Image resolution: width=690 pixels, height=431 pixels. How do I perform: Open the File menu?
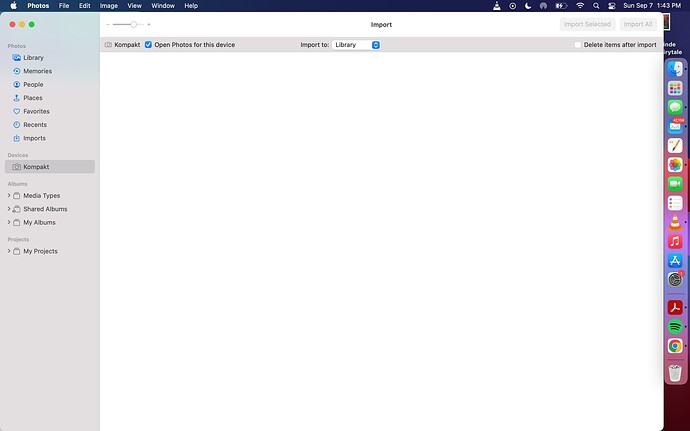pyautogui.click(x=64, y=6)
